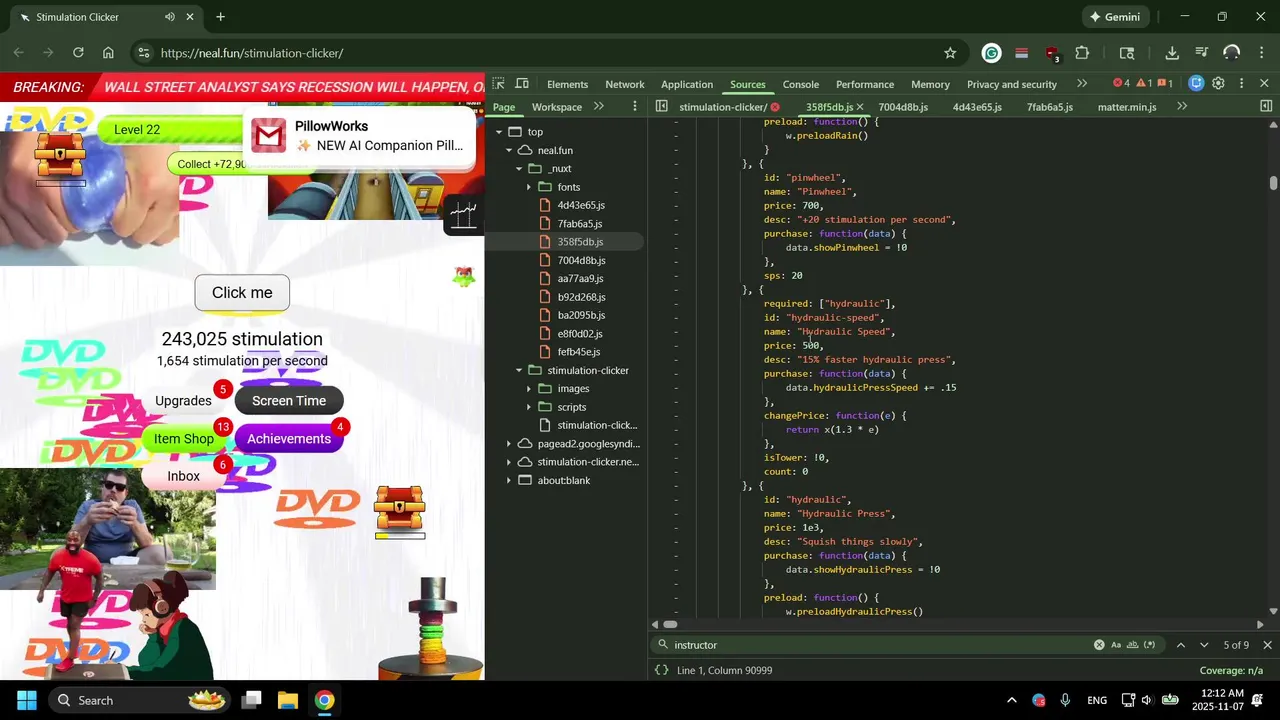Open the Memory tab
This screenshot has height=720, width=1280.
(930, 84)
